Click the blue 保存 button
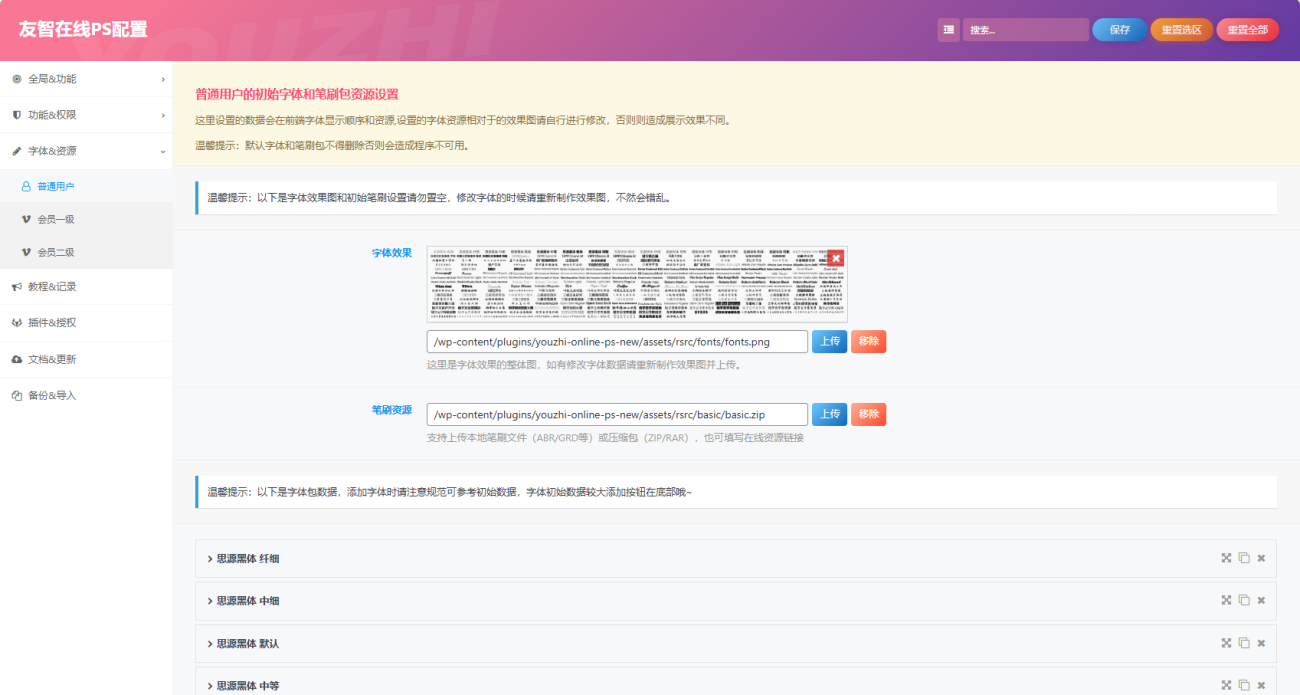 1119,30
